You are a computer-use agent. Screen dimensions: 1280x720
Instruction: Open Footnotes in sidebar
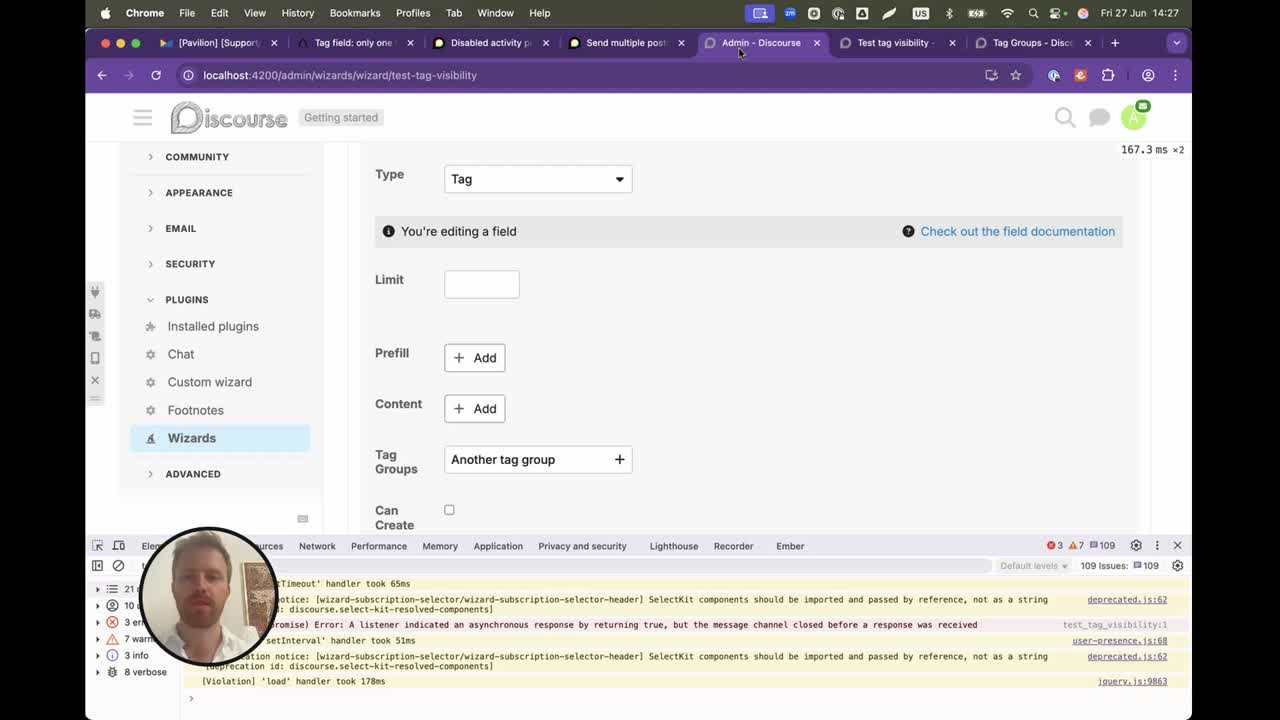(196, 410)
